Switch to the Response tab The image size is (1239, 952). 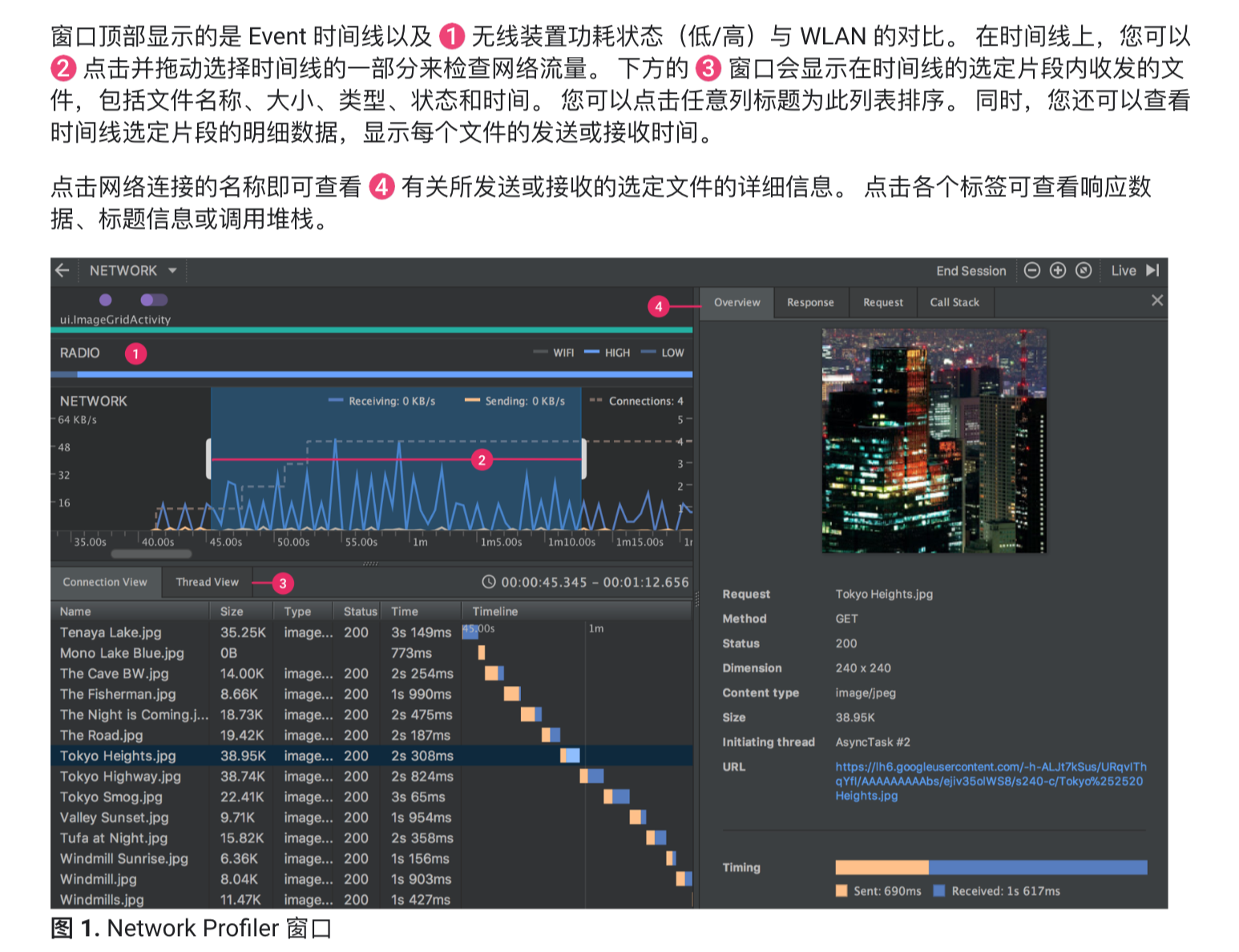tap(810, 303)
